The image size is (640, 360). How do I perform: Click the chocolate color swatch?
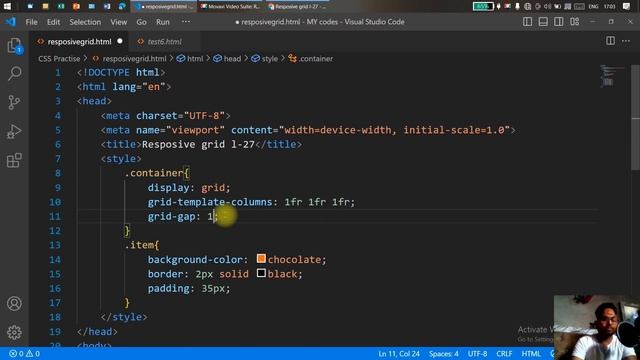261,258
